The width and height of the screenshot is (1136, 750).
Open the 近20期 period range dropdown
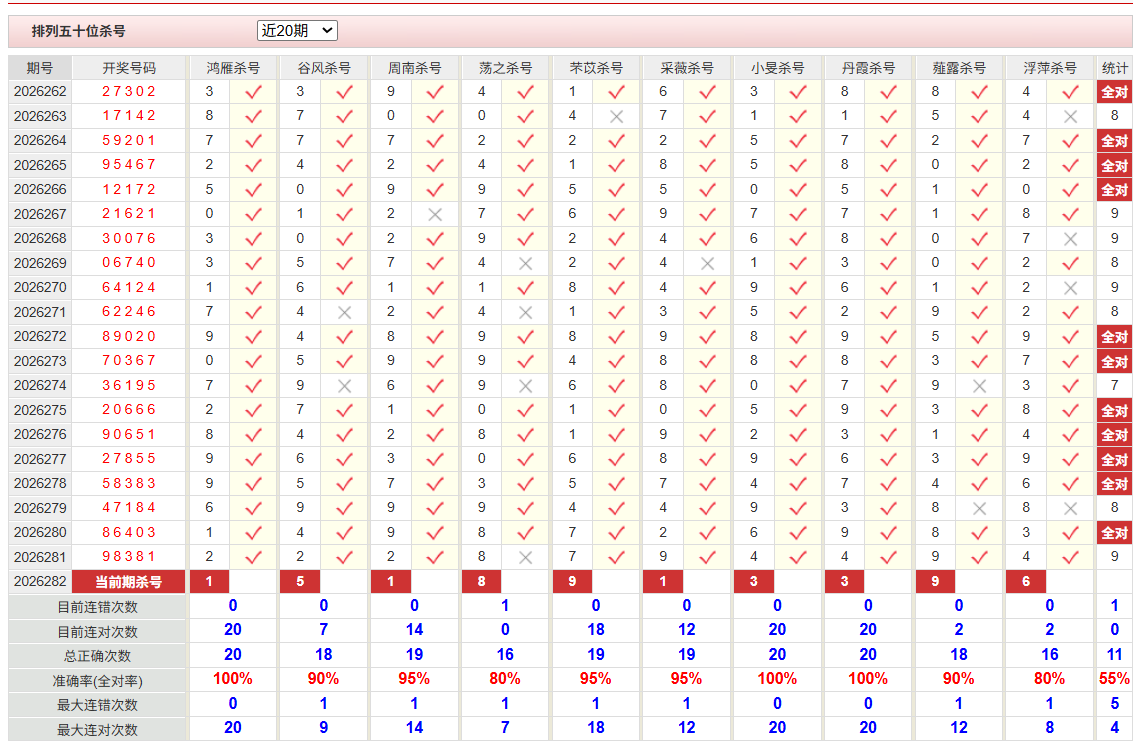pos(297,30)
